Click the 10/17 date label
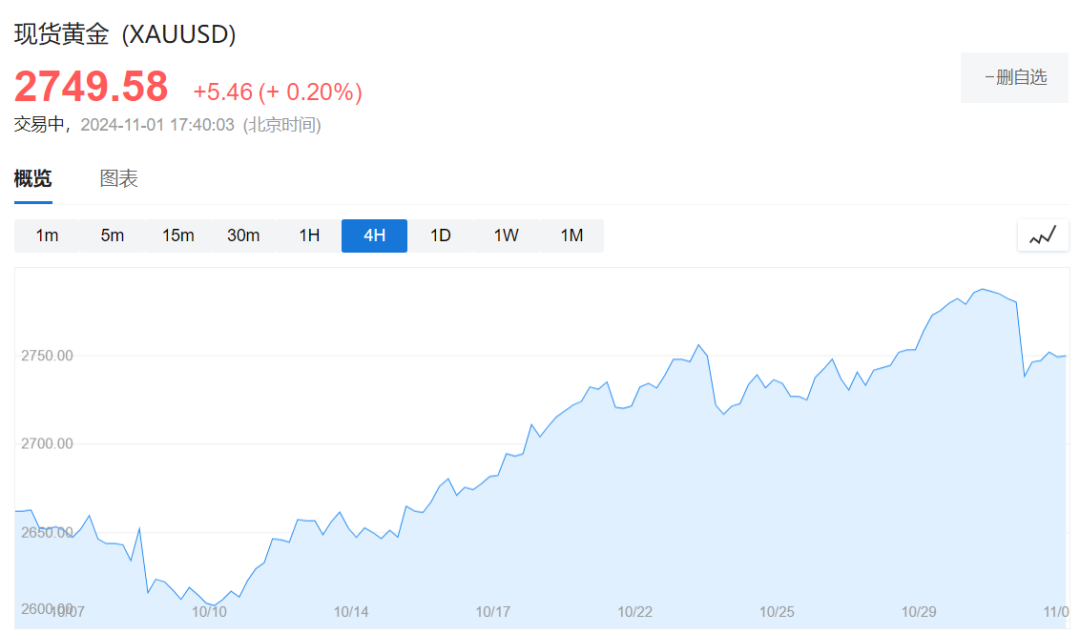This screenshot has width=1080, height=634. click(x=493, y=612)
